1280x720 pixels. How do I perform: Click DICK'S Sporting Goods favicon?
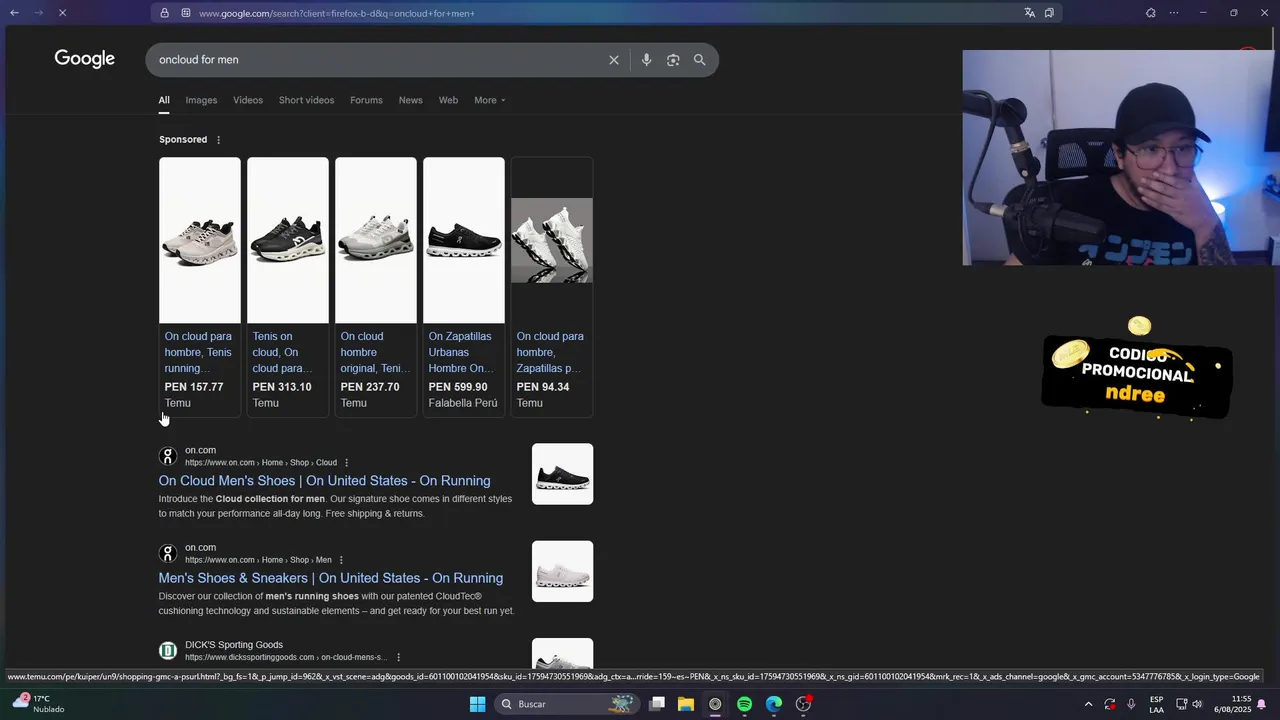click(168, 651)
